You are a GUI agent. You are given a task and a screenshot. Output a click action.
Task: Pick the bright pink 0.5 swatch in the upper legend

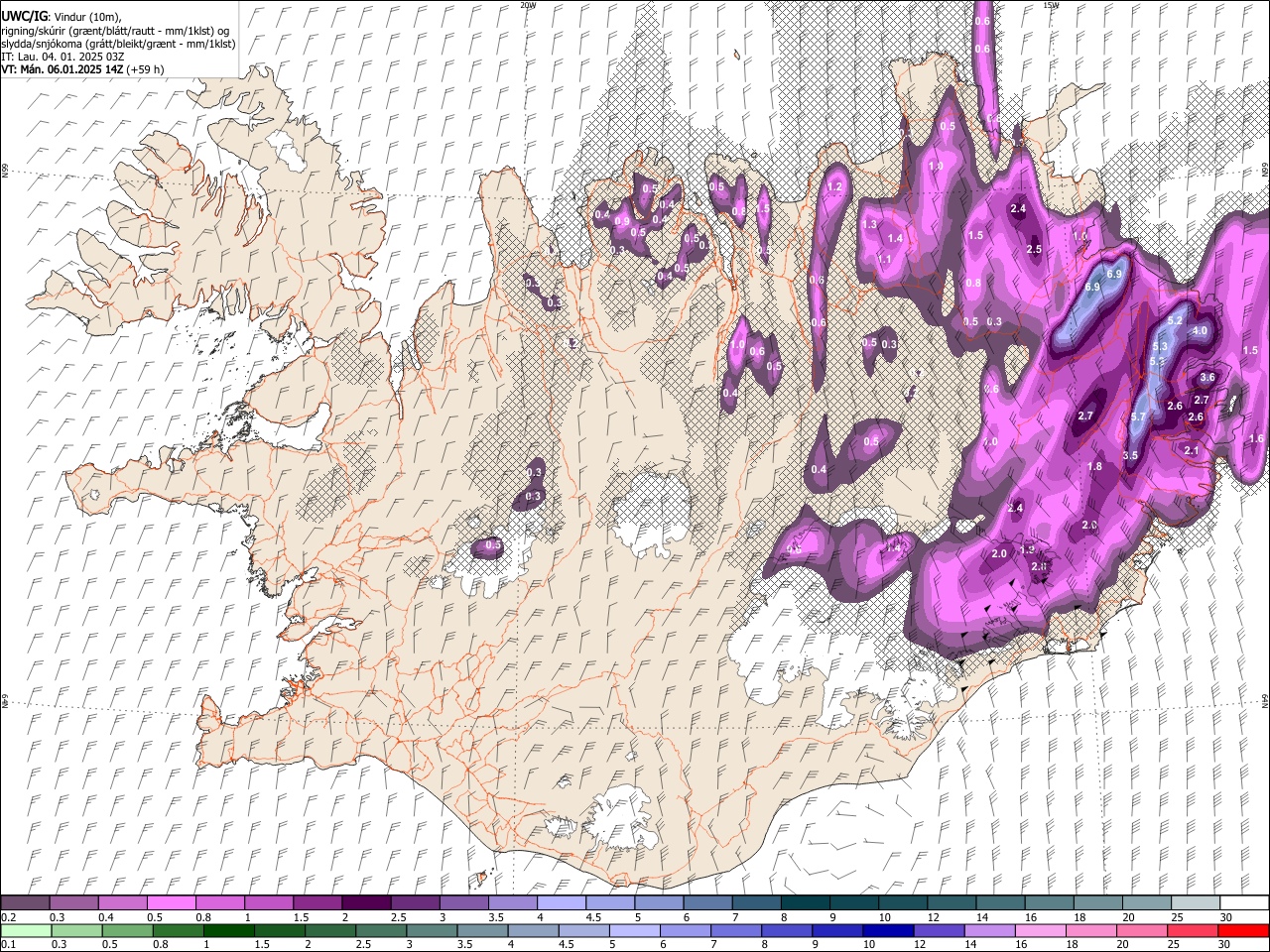click(171, 903)
